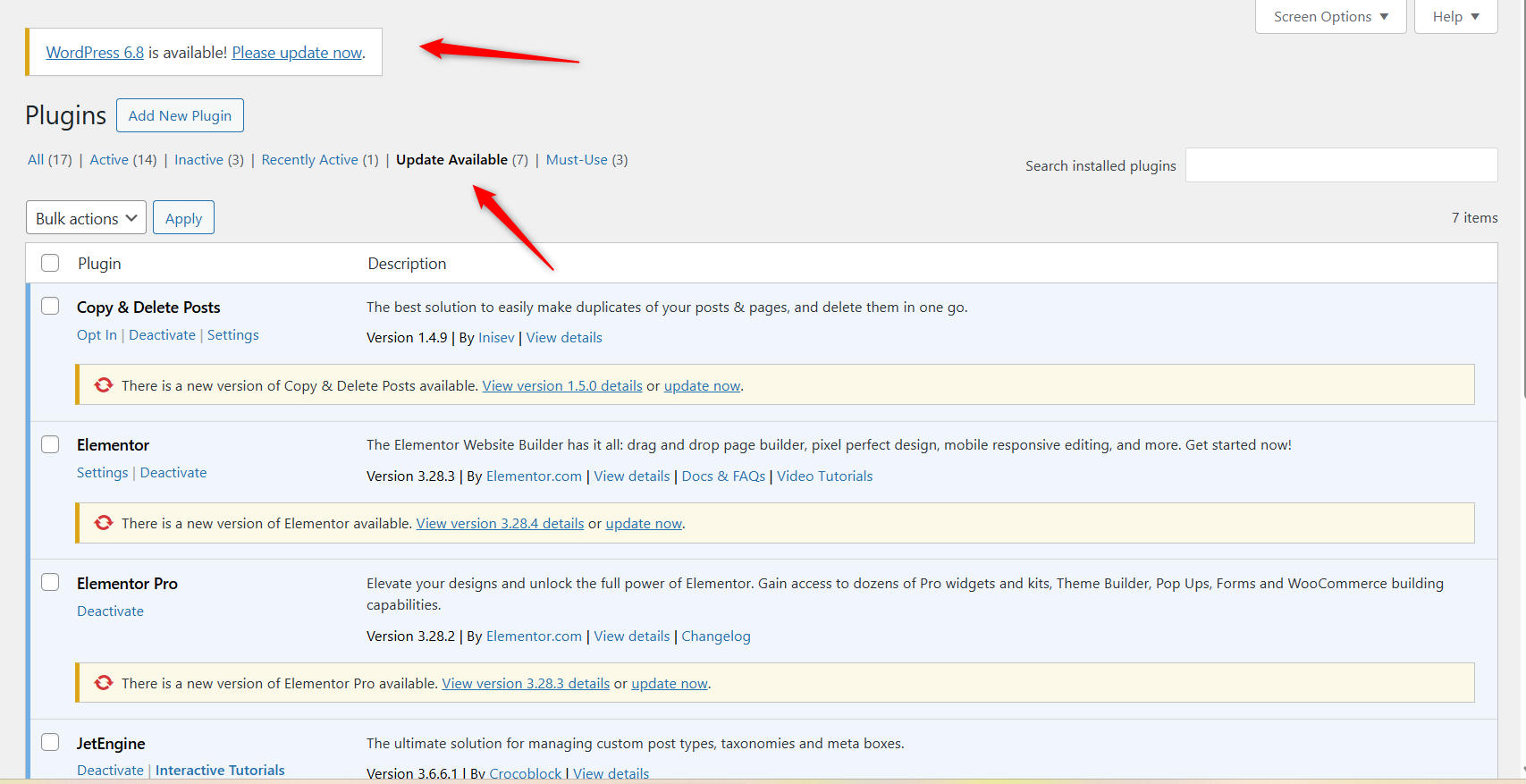The width and height of the screenshot is (1526, 784).
Task: Update Elementor Pro now
Action: [x=670, y=684]
